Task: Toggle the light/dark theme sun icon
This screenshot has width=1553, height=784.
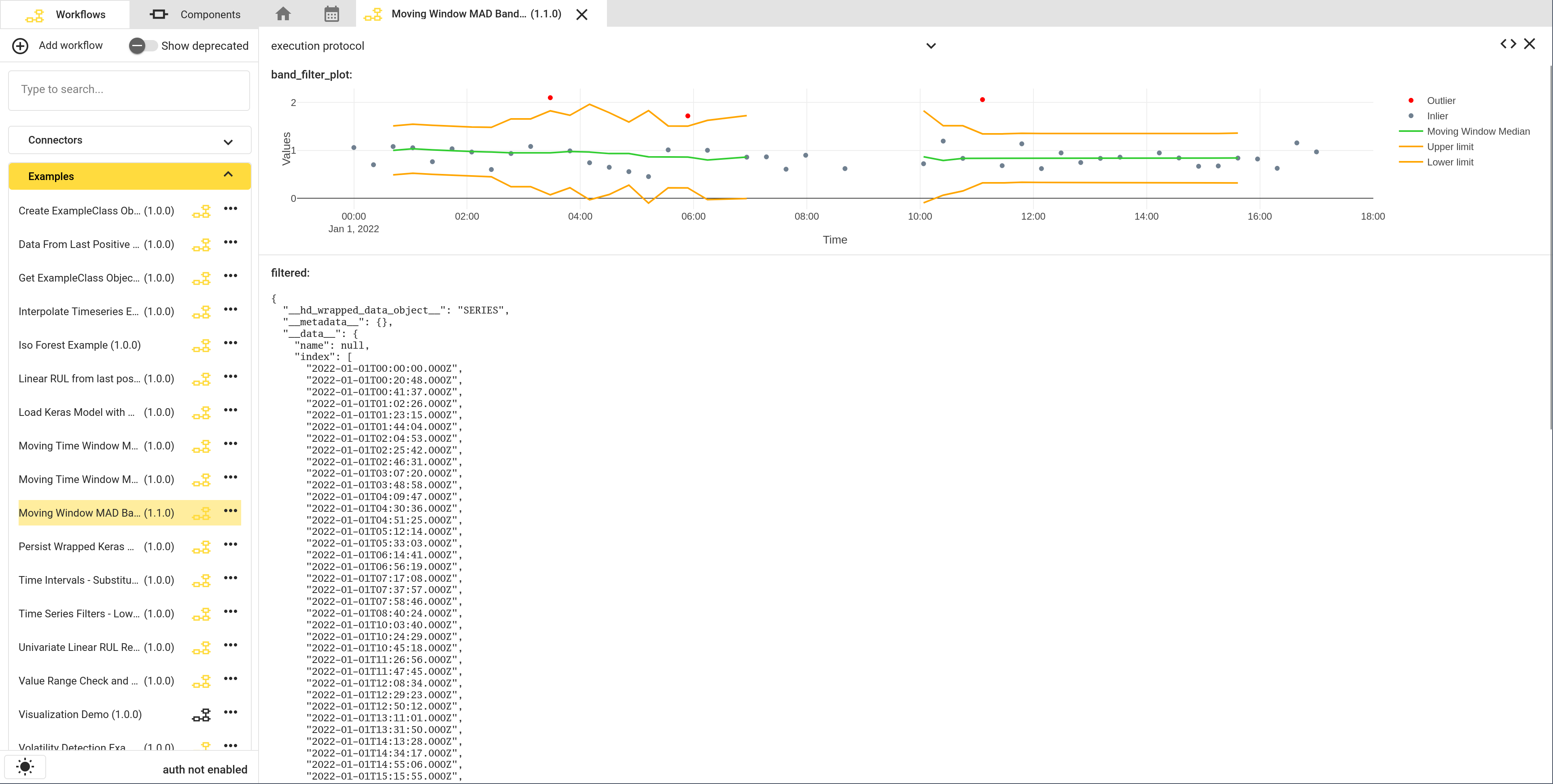Action: click(25, 767)
